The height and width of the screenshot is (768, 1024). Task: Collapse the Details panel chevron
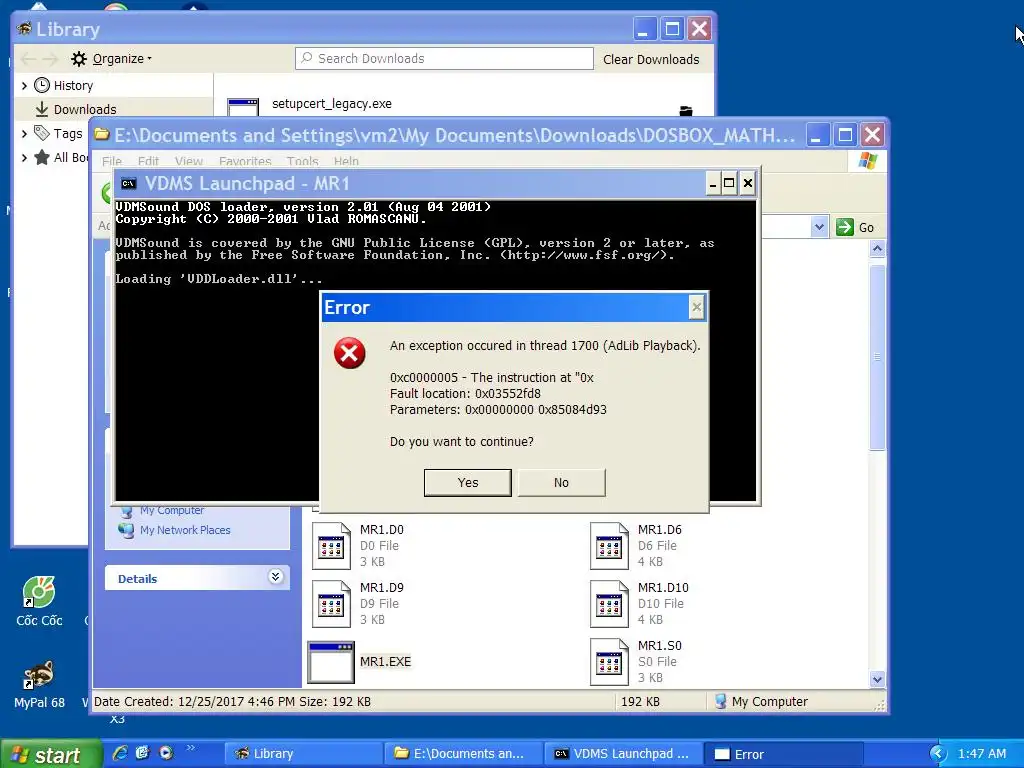click(x=276, y=577)
